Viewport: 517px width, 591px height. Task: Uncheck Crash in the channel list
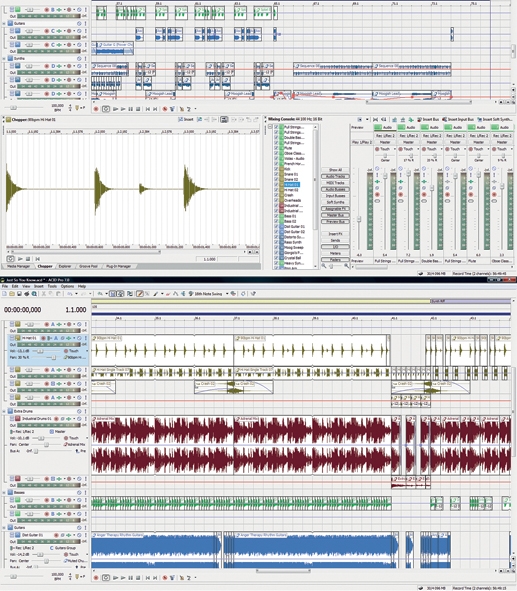point(276,195)
